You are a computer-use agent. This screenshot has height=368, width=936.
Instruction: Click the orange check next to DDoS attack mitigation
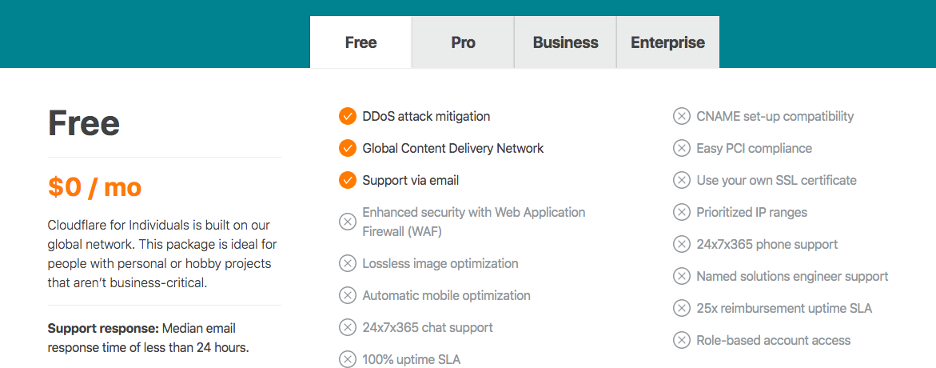pos(347,116)
